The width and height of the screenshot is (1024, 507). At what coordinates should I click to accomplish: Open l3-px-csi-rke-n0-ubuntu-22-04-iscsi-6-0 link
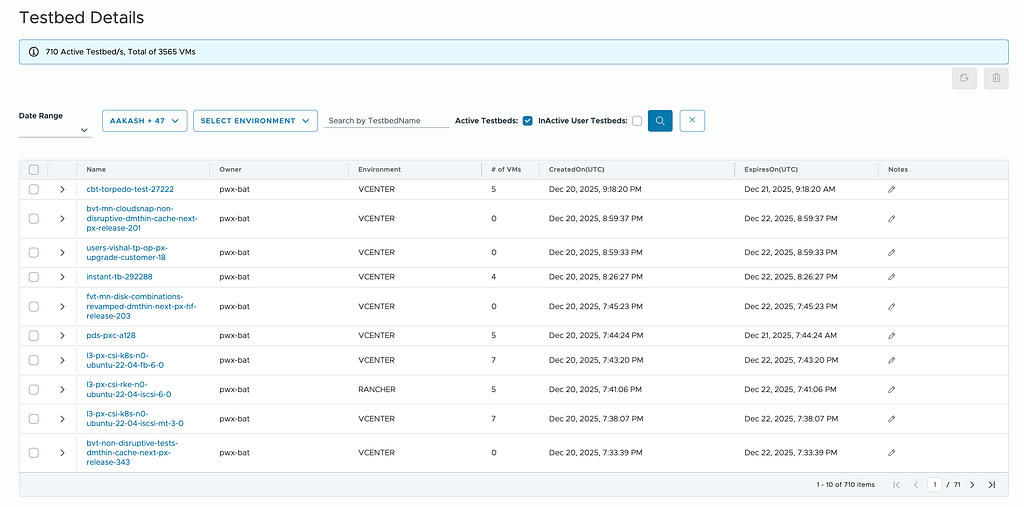click(129, 389)
